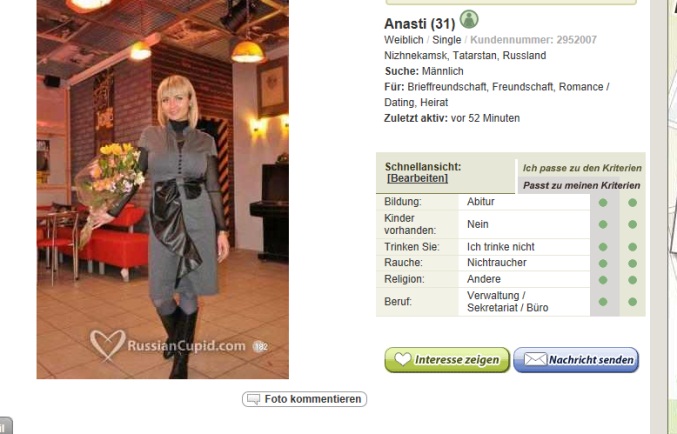
Task: Click the Foto kommentieren button
Action: [x=304, y=399]
